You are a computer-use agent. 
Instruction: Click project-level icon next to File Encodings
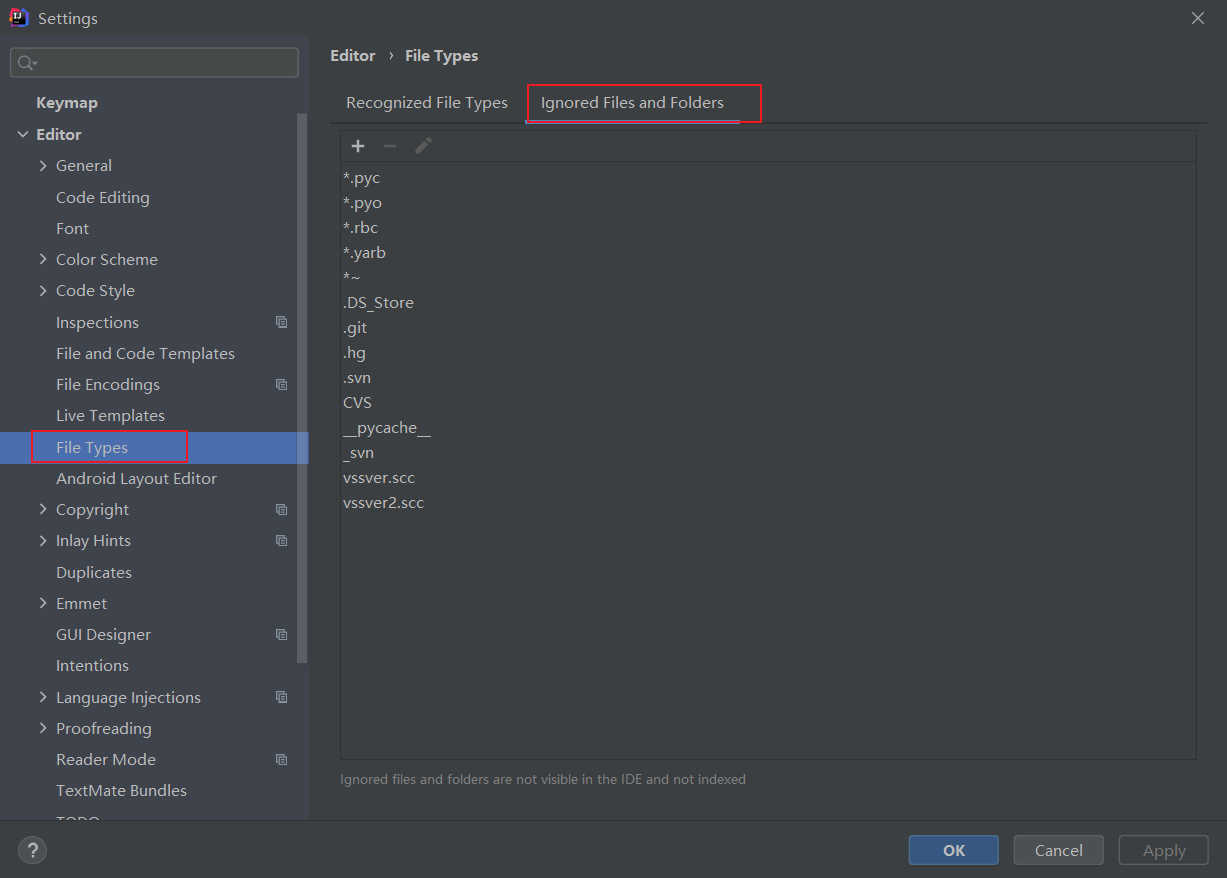pos(282,384)
